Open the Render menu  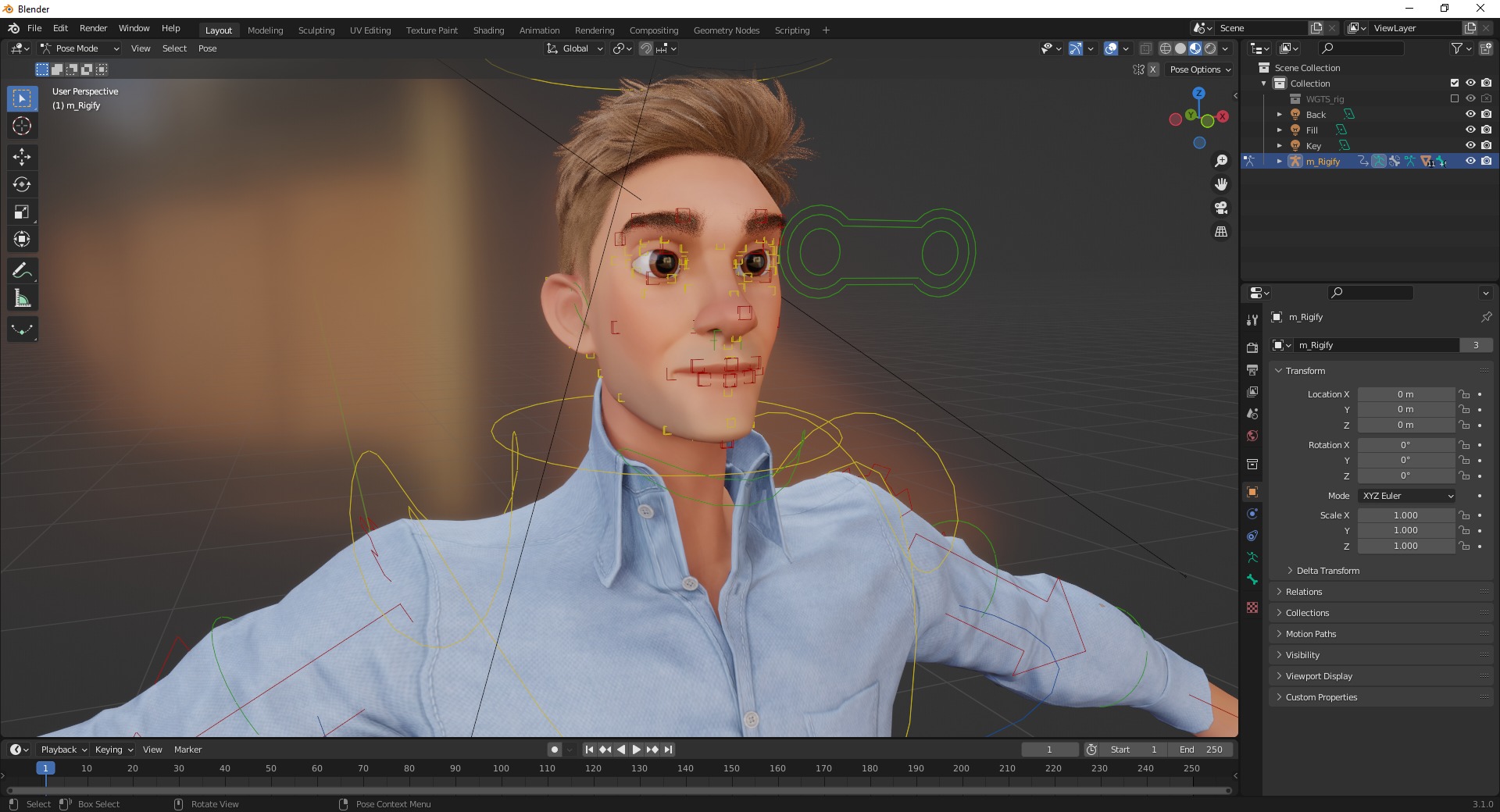pos(93,28)
